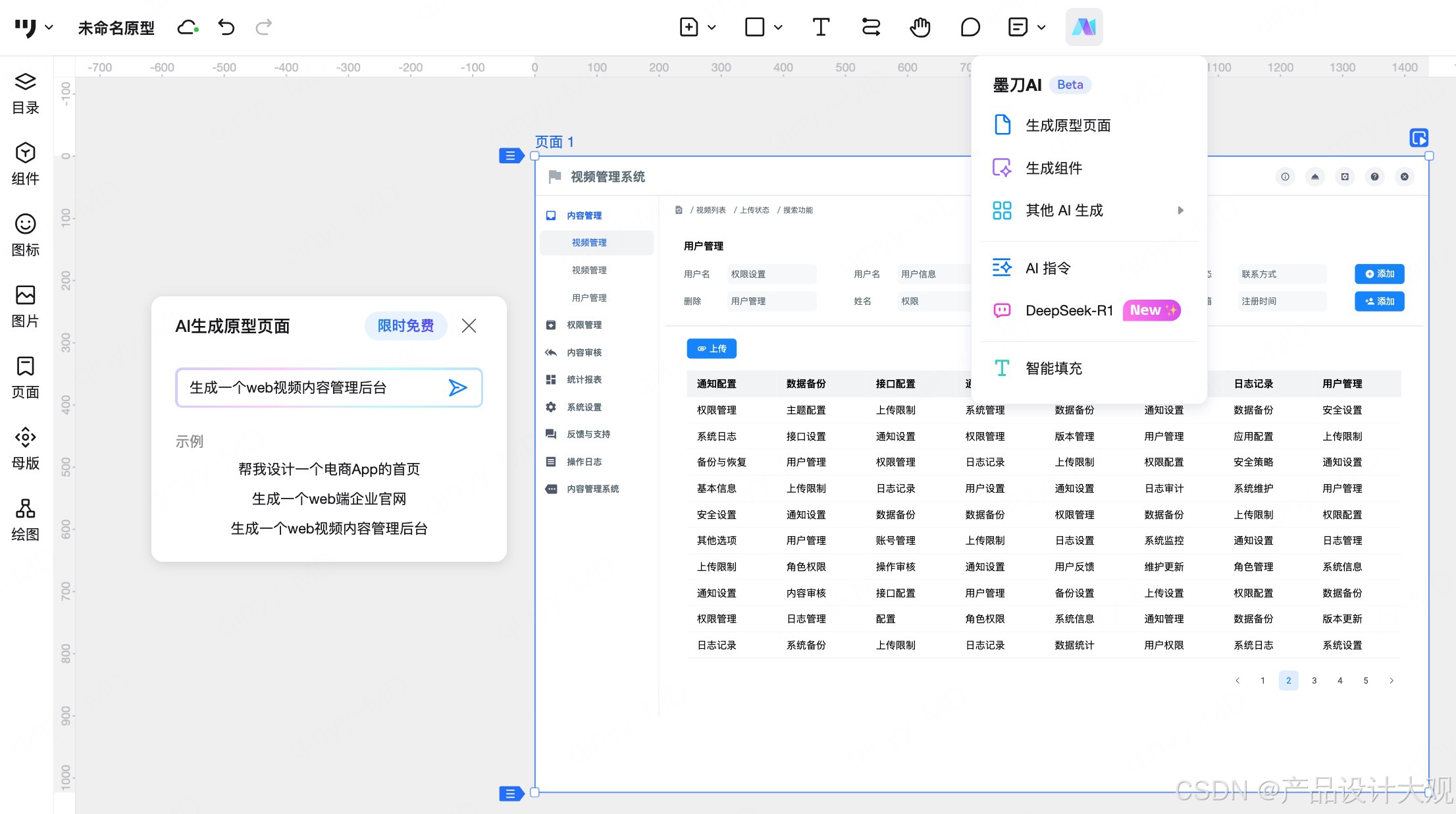Click the blue 上传 button
1456x814 pixels.
(711, 348)
